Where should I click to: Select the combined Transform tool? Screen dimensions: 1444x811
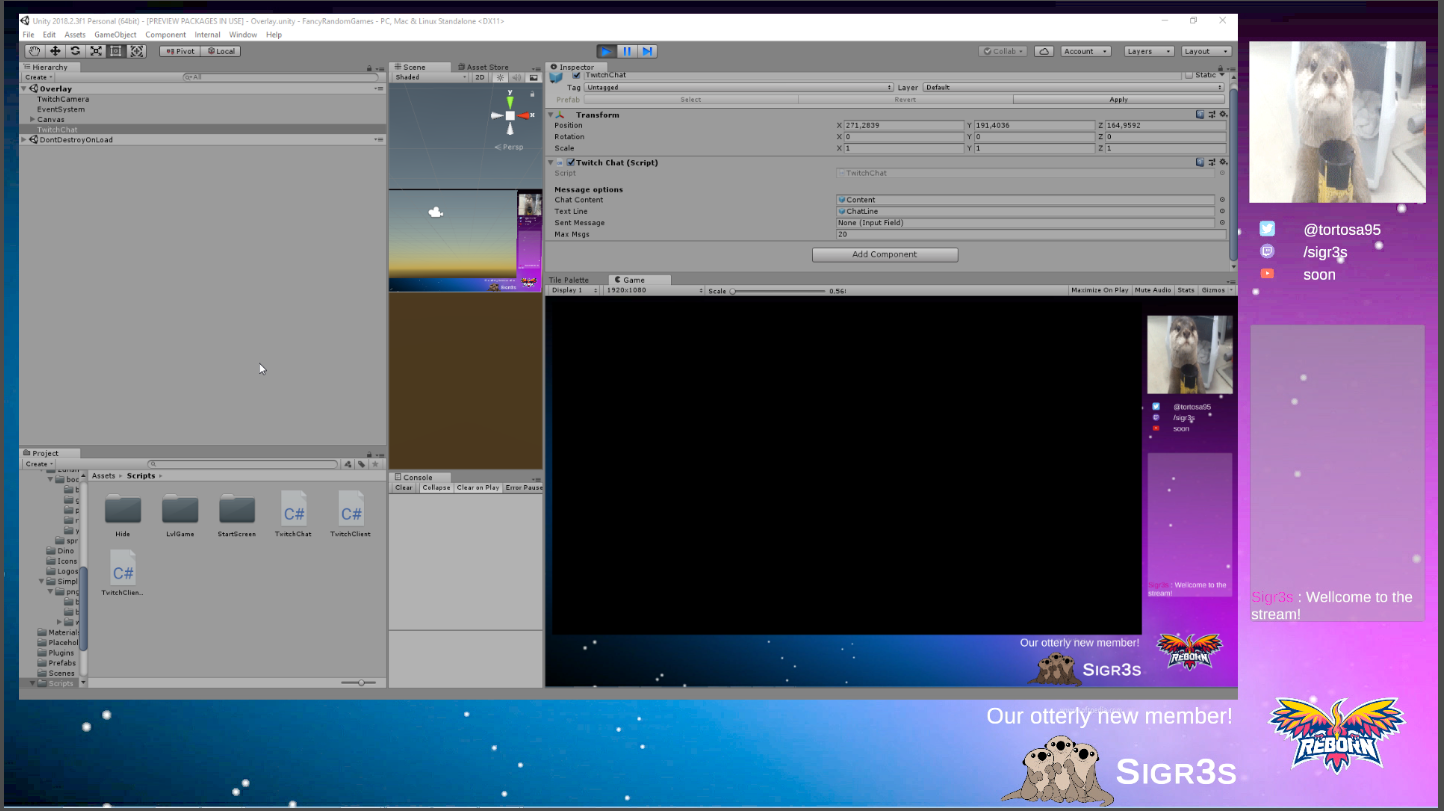coord(137,51)
